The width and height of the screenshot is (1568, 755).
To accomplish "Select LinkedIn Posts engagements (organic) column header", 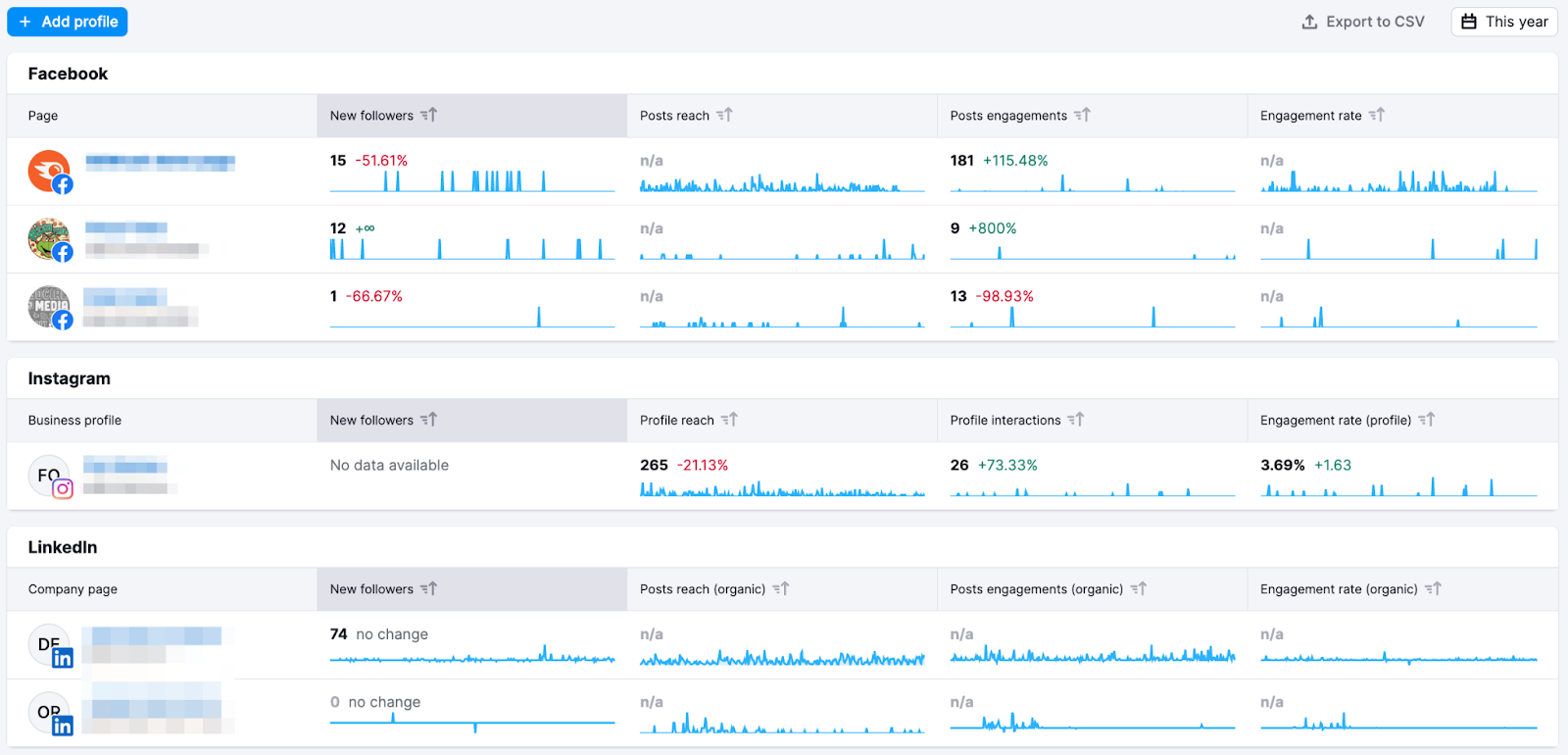I will [1036, 589].
